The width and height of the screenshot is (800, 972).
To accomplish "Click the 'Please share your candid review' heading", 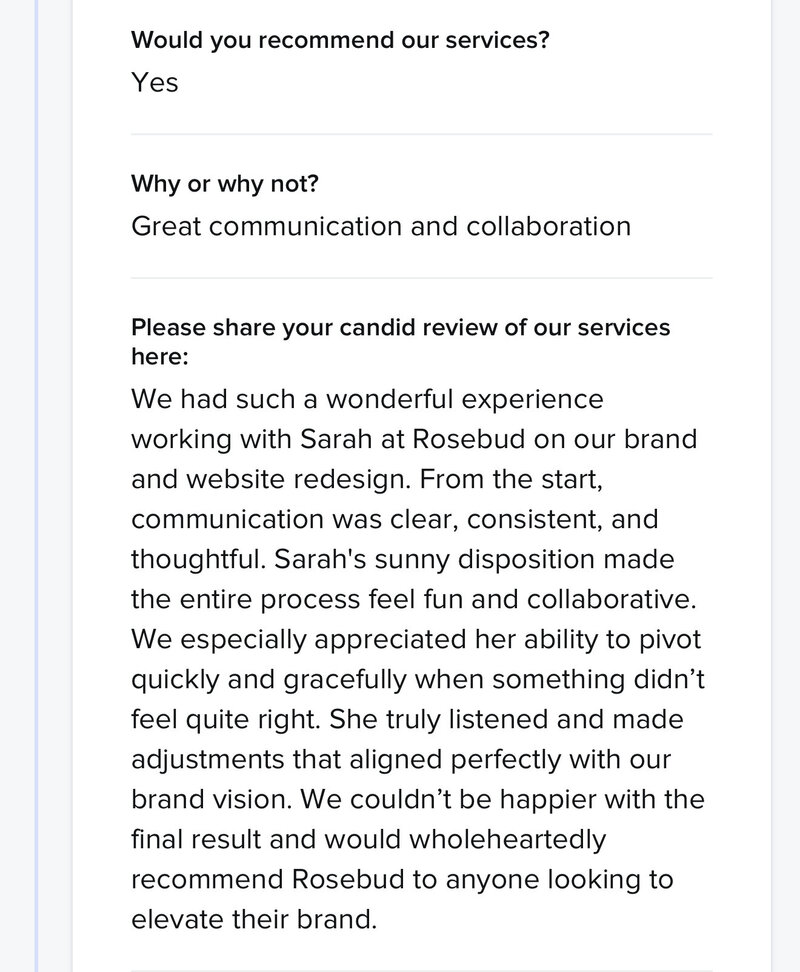I will (400, 327).
